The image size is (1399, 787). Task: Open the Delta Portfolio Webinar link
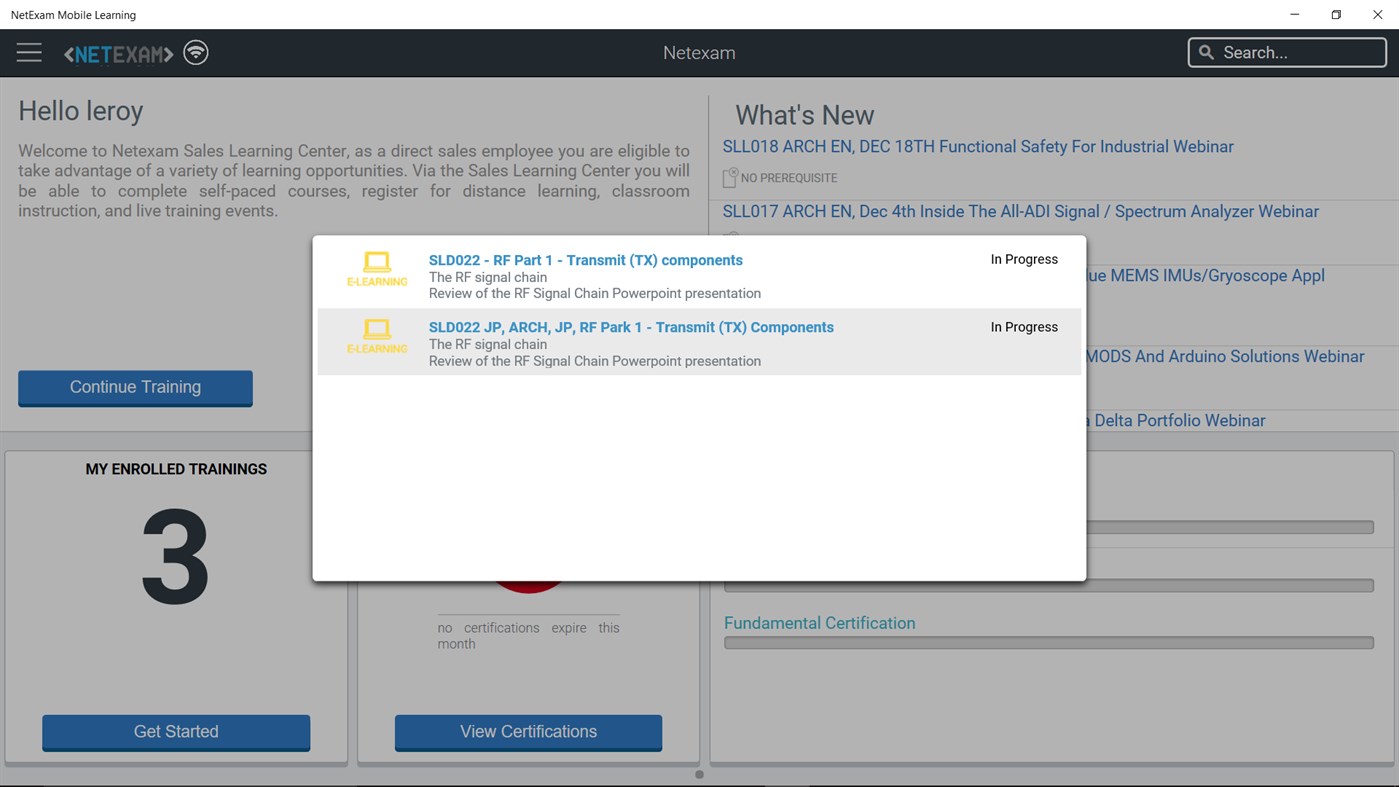tap(1176, 421)
